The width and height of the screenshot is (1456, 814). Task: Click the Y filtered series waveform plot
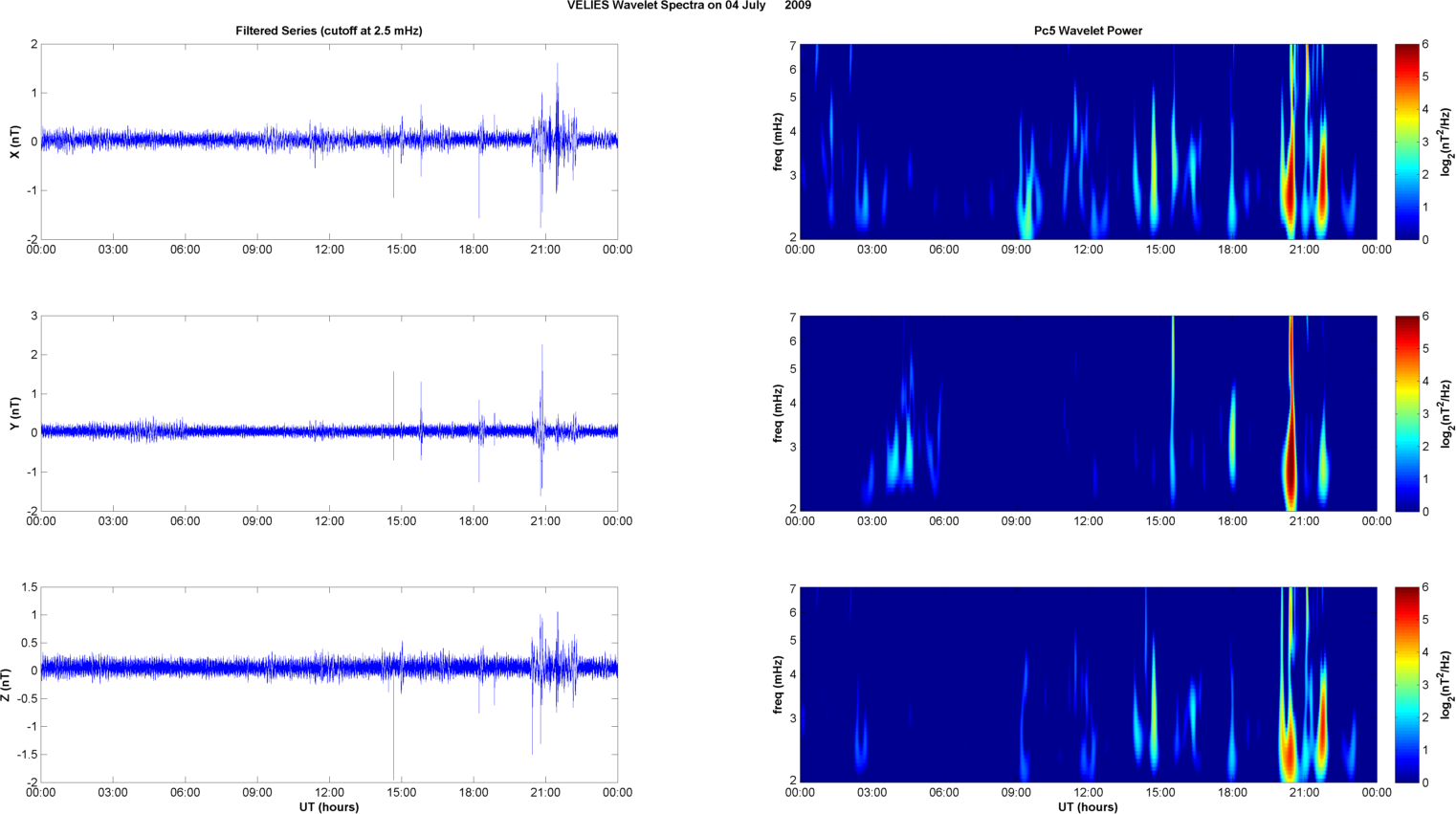329,413
